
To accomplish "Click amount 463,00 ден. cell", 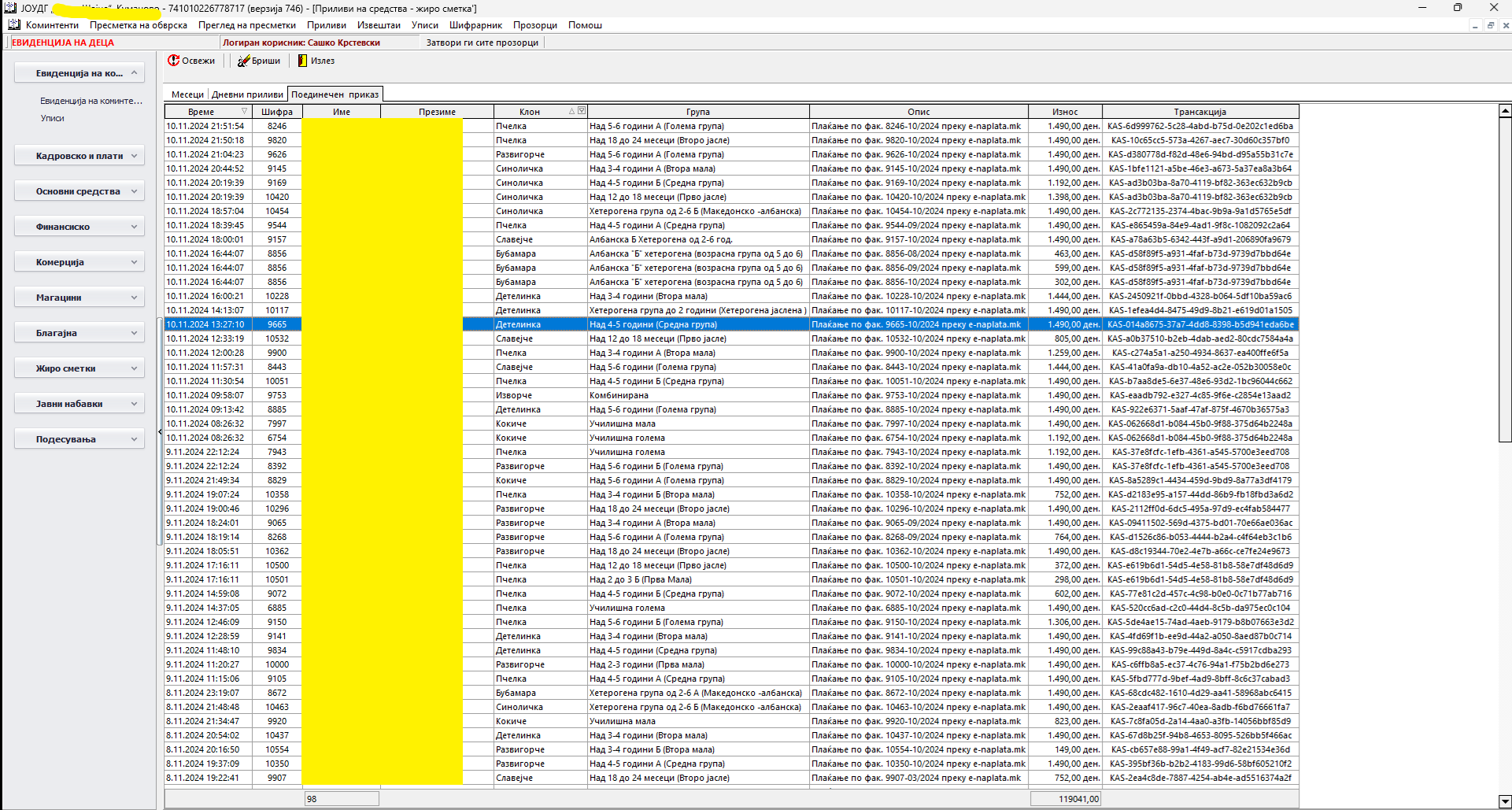I will 1065,253.
